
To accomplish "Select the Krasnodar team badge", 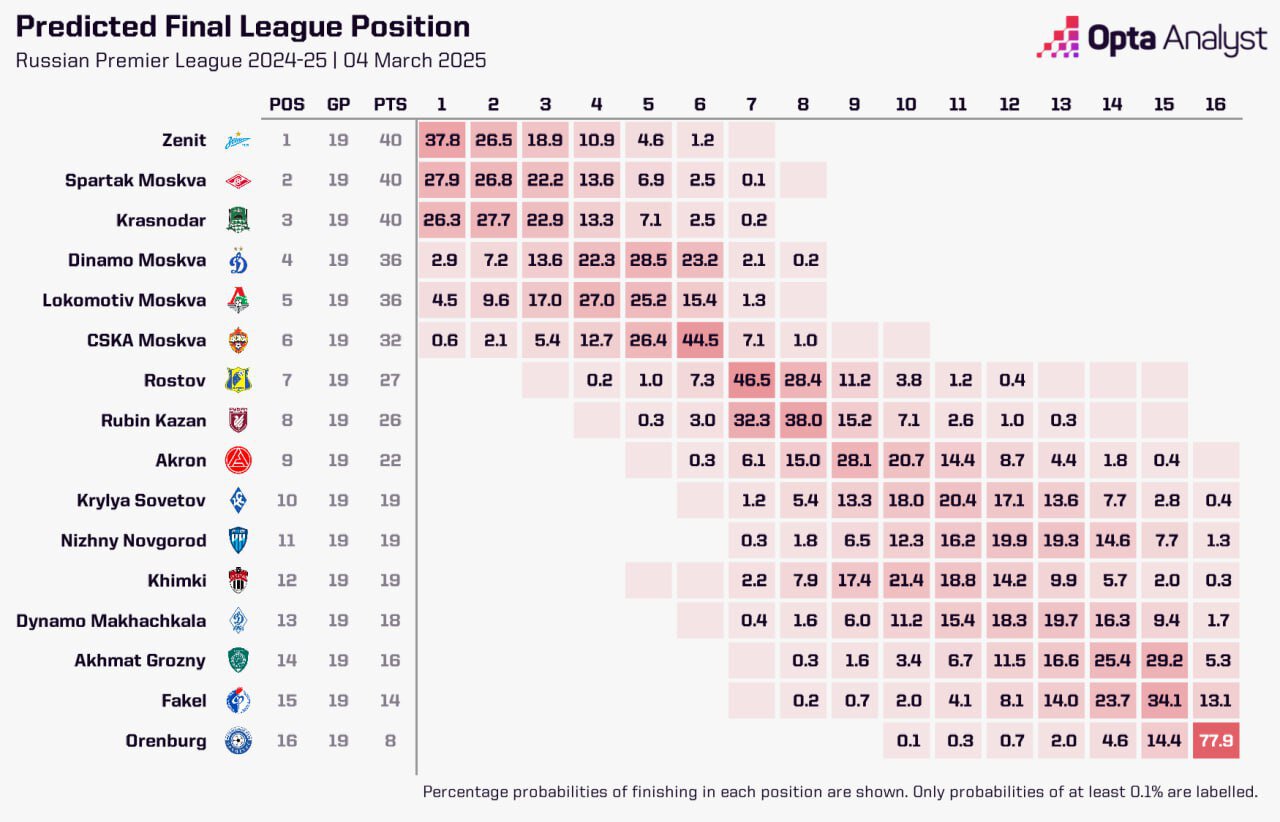I will [x=238, y=220].
